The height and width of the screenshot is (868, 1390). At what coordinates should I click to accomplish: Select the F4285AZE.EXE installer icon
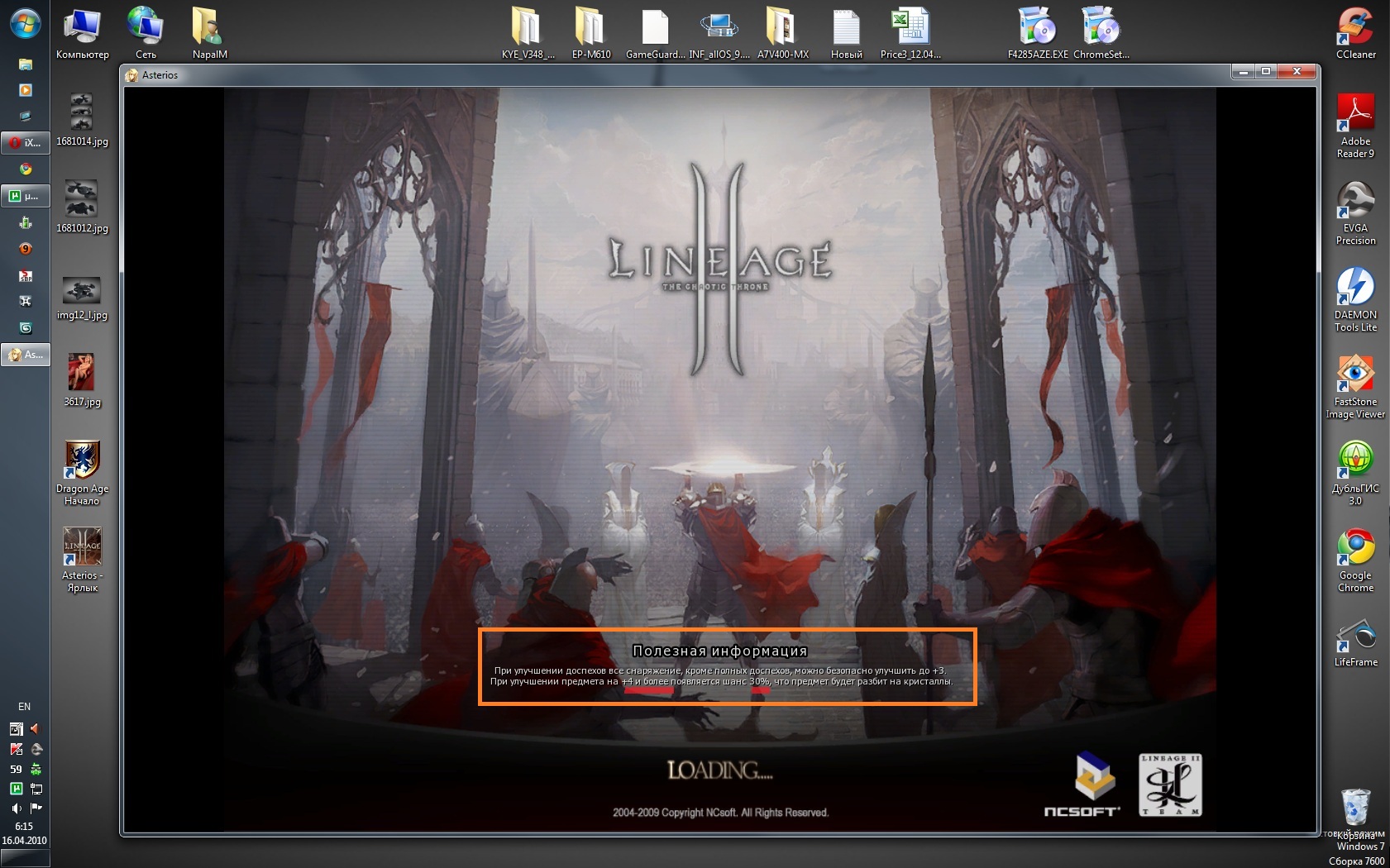[1037, 34]
